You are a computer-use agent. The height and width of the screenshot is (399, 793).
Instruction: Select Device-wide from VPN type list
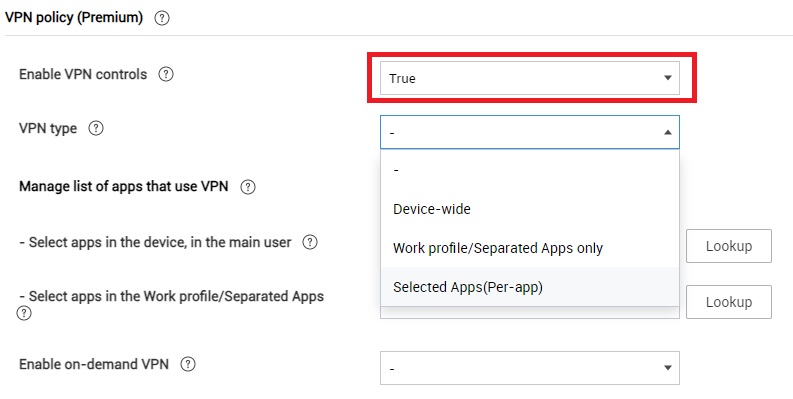tap(530, 209)
